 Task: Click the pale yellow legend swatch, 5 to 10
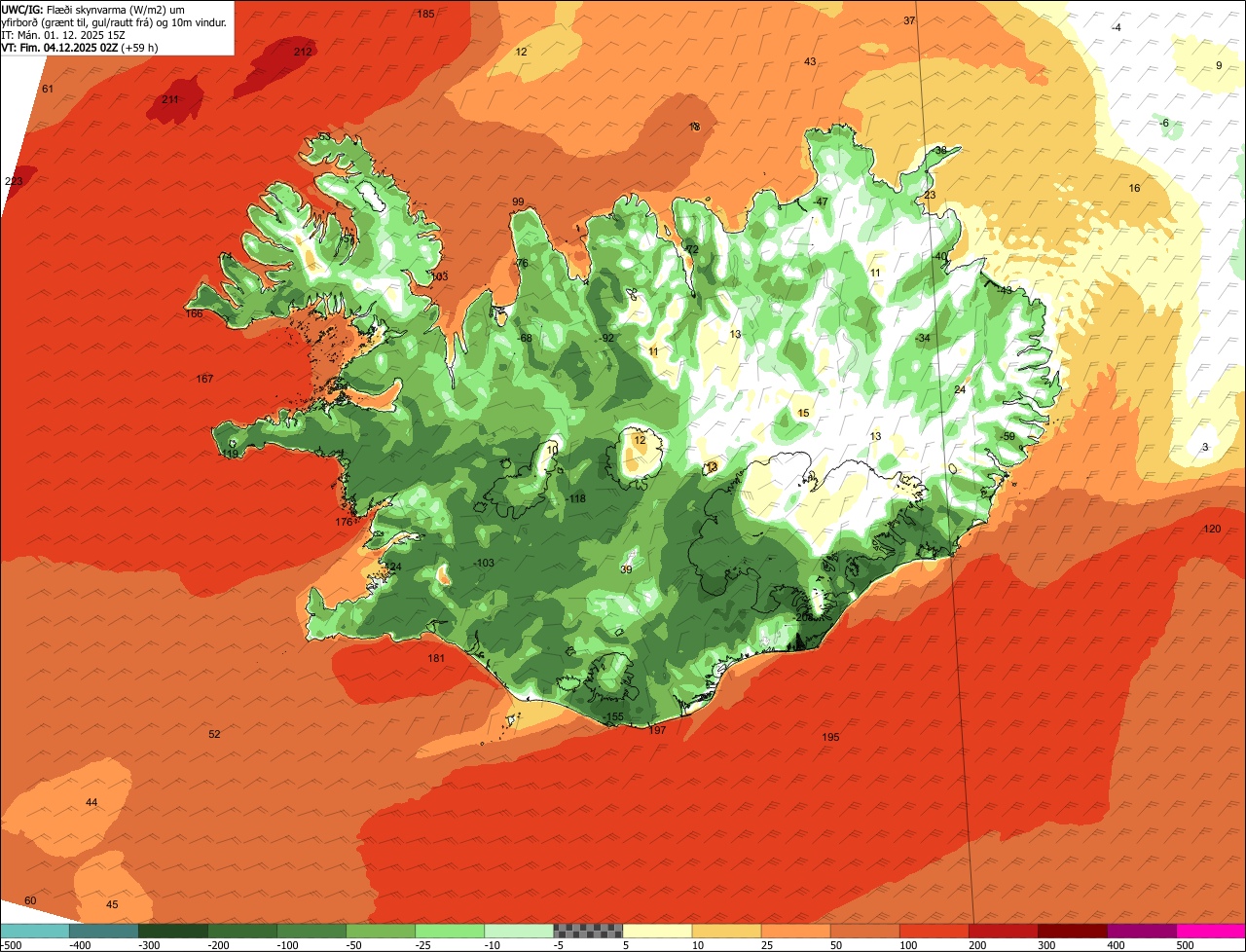(657, 931)
